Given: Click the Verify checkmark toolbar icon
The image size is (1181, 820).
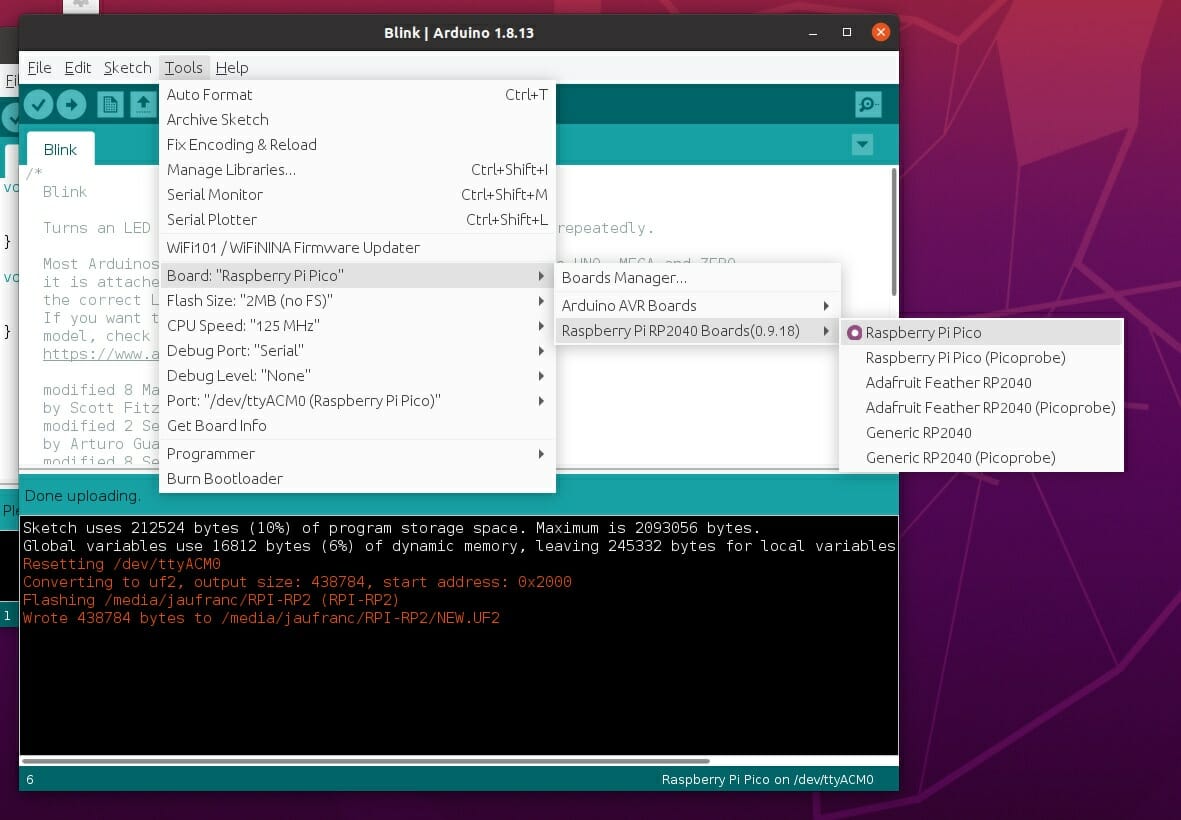Looking at the screenshot, I should pos(38,105).
